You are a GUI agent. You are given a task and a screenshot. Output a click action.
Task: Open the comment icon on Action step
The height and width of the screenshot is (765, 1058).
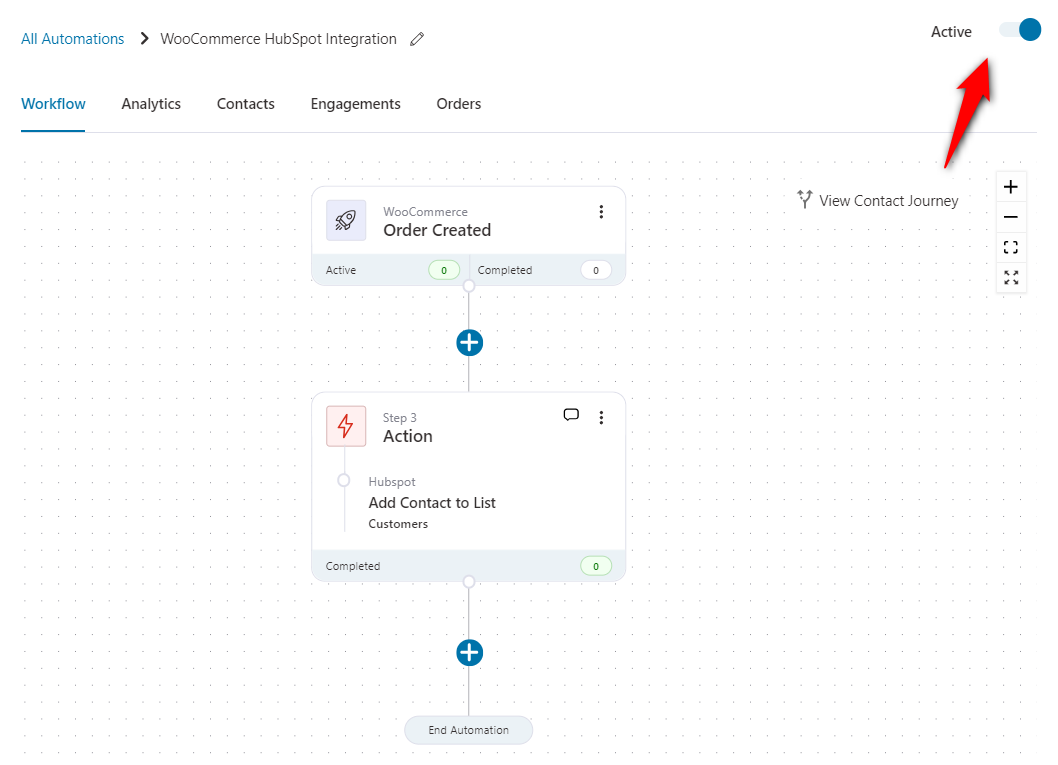(x=571, y=416)
